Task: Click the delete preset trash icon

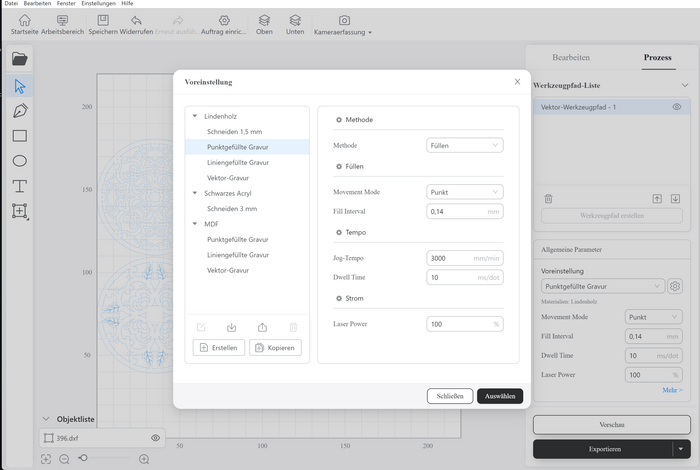Action: pos(293,327)
